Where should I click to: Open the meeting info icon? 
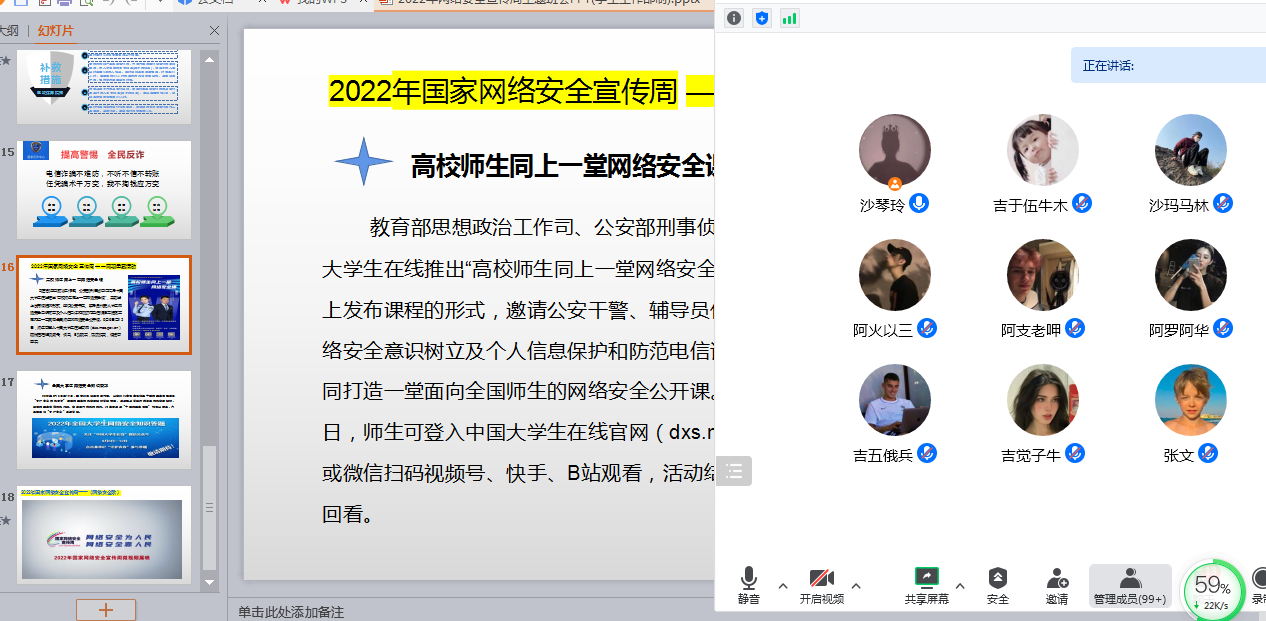[734, 18]
